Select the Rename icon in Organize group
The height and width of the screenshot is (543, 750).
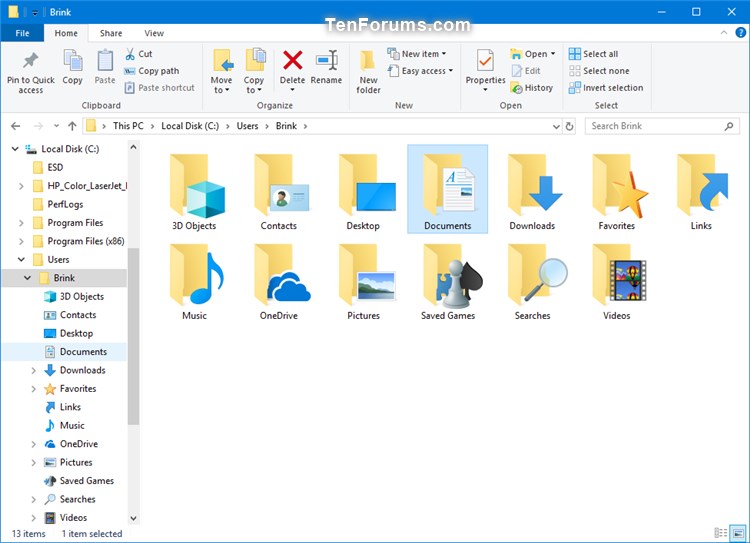point(326,66)
